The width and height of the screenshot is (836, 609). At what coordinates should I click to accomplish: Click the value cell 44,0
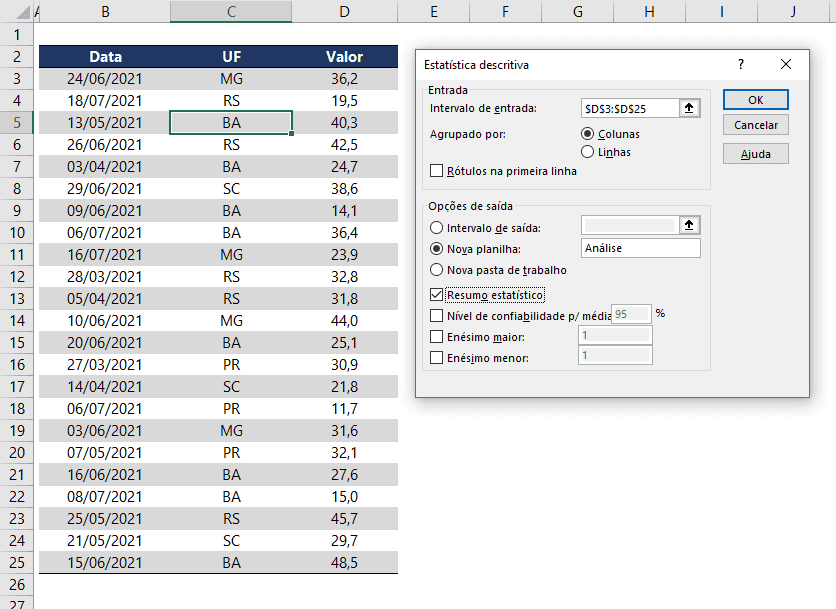tap(344, 320)
